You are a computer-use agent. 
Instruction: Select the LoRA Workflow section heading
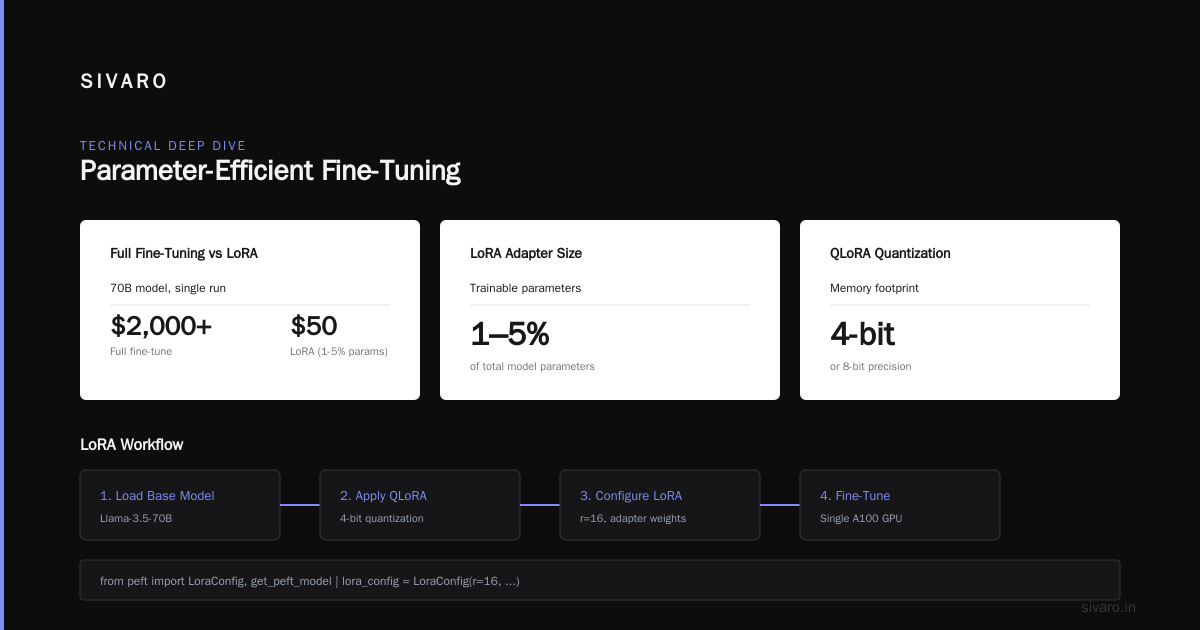[132, 445]
